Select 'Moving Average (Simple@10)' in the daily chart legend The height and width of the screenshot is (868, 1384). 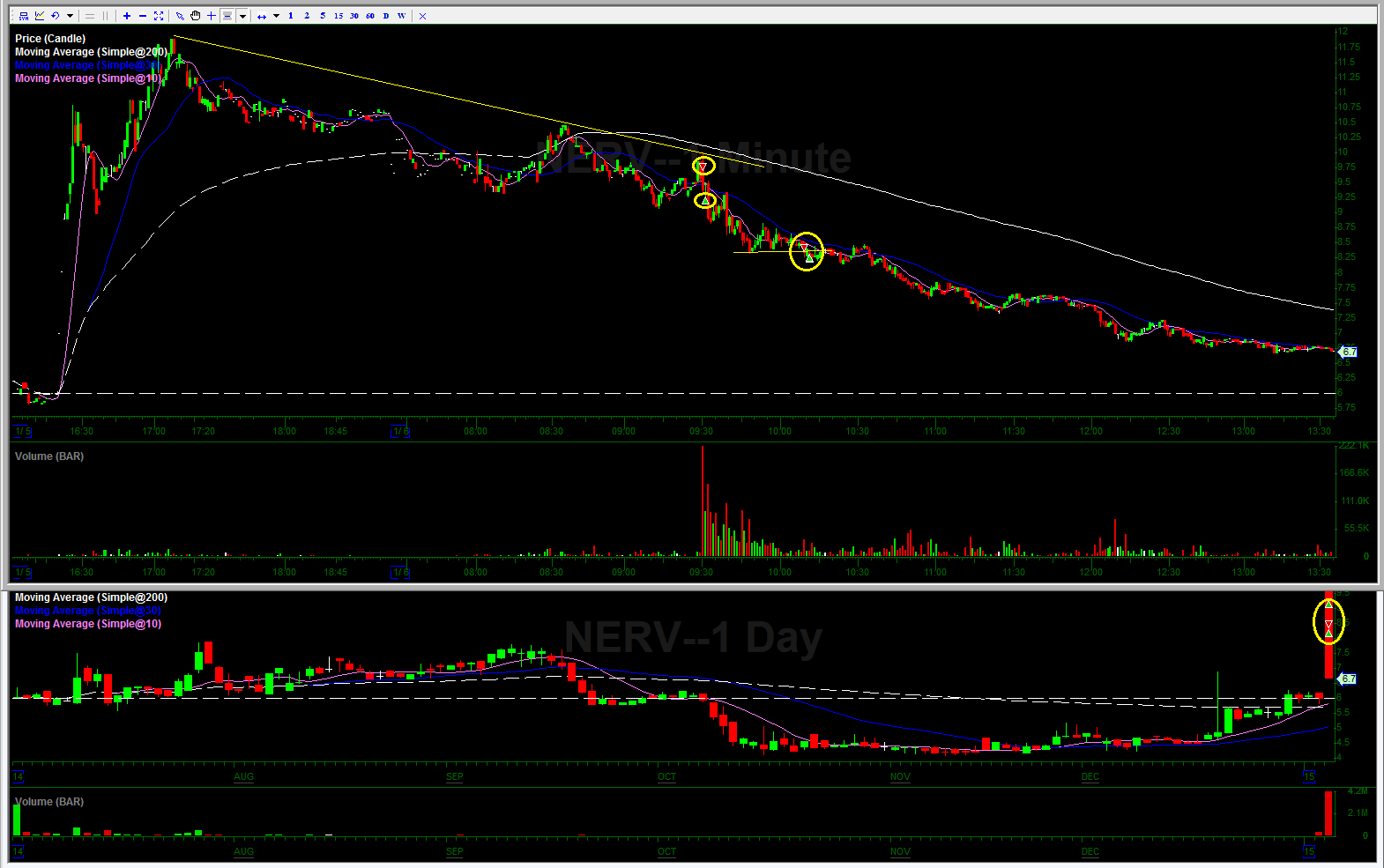pyautogui.click(x=88, y=624)
